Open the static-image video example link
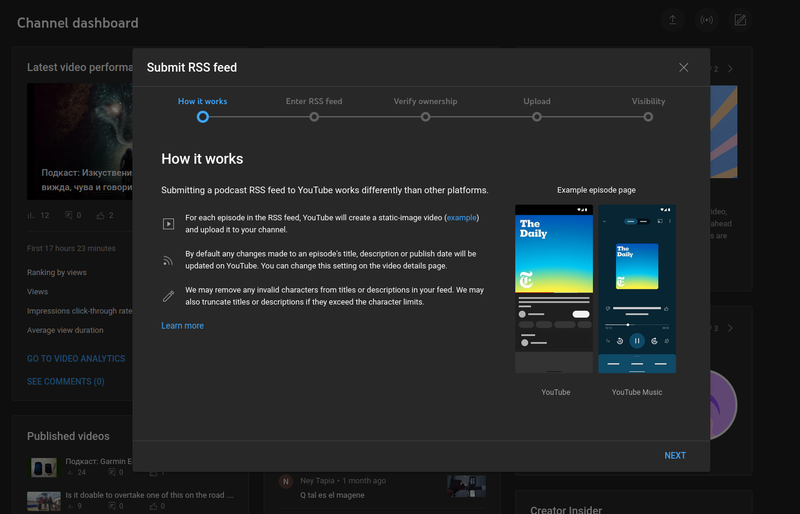 [x=461, y=217]
